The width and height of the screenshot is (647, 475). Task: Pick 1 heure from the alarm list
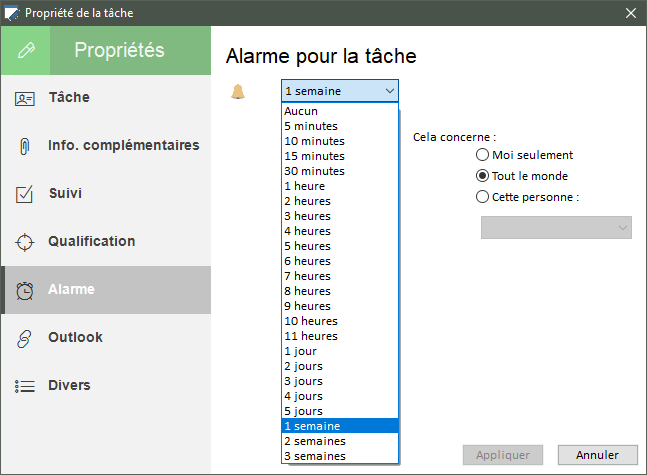click(x=340, y=186)
